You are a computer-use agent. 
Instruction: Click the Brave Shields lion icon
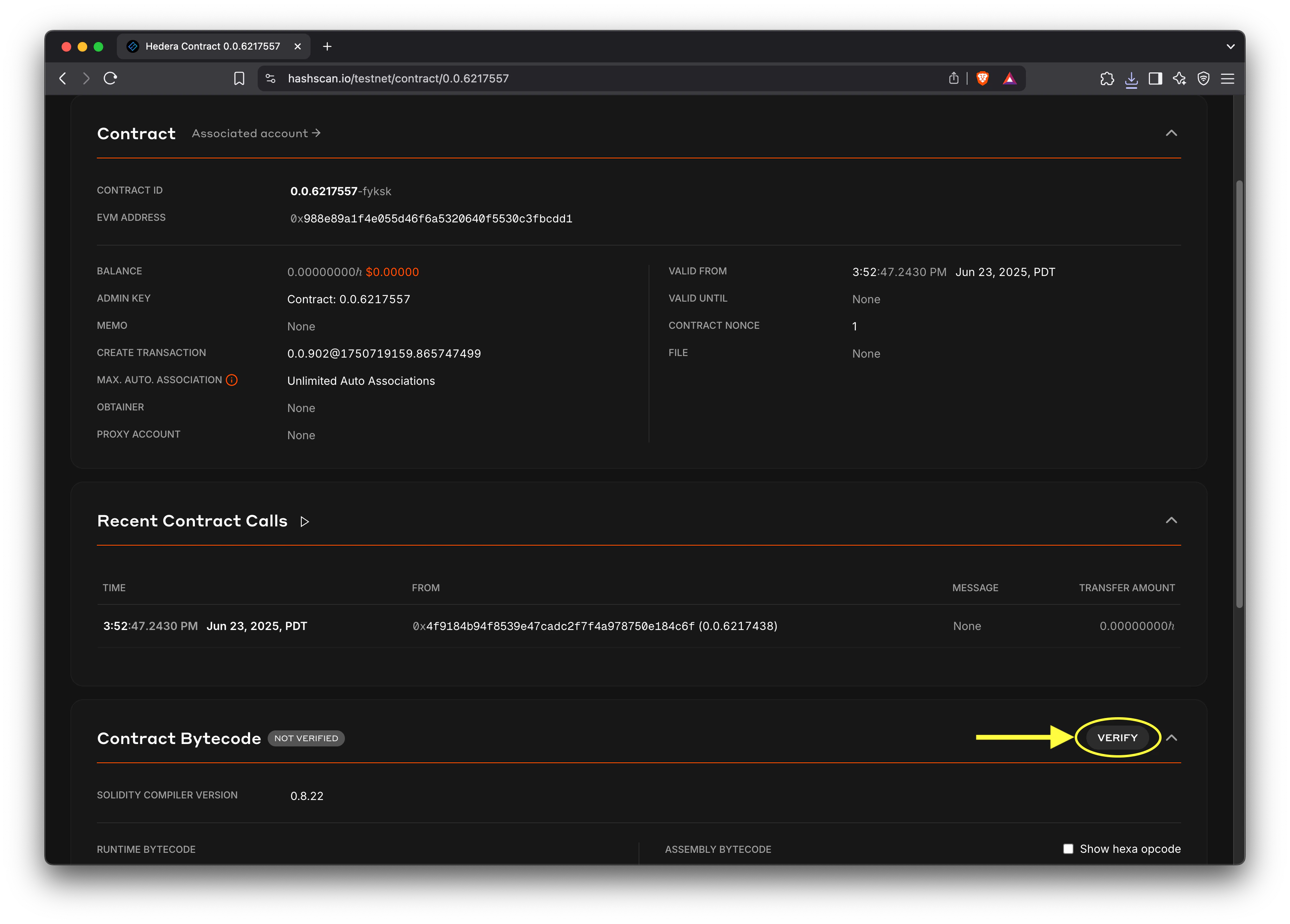(x=982, y=78)
